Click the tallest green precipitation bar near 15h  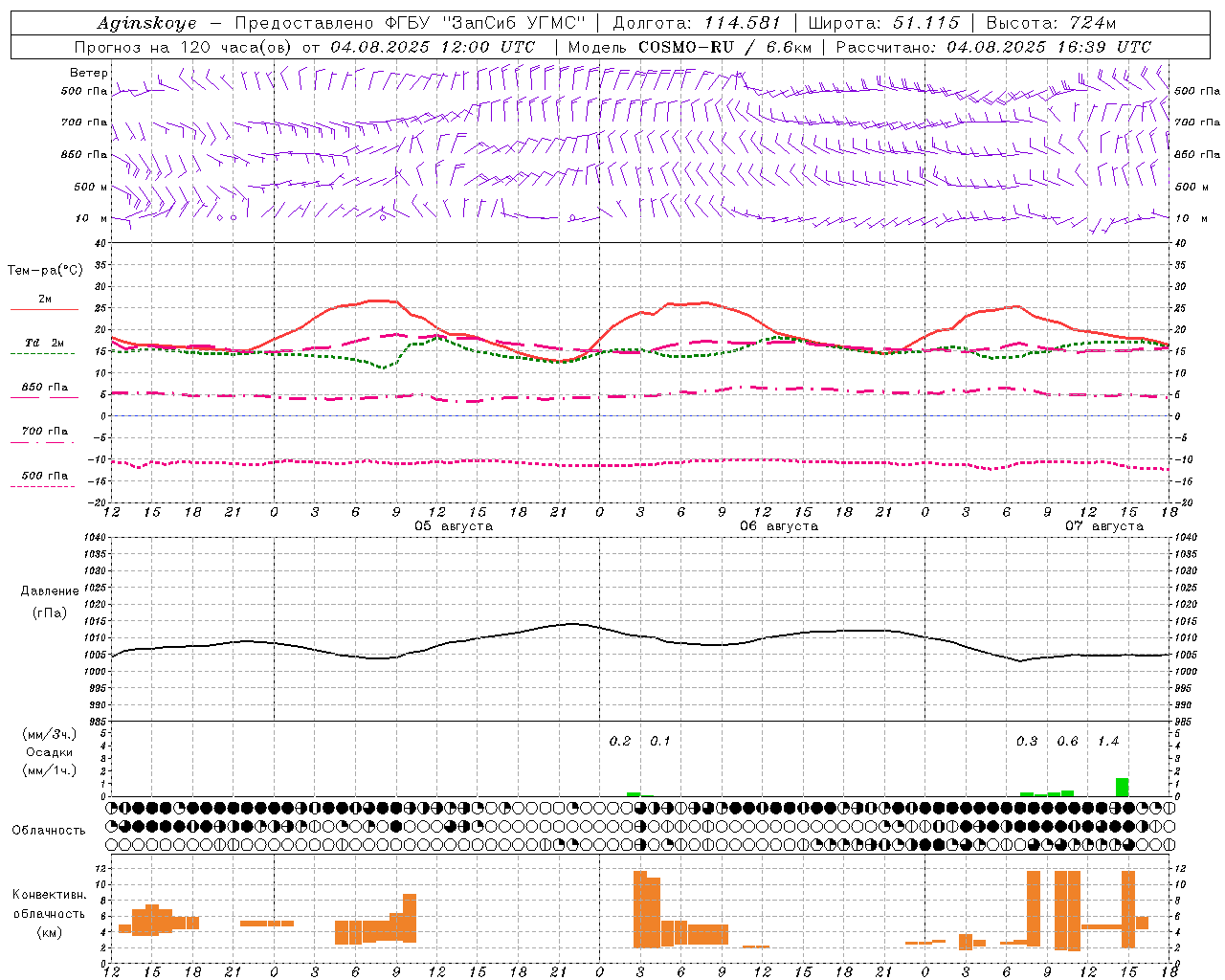[x=1122, y=787]
